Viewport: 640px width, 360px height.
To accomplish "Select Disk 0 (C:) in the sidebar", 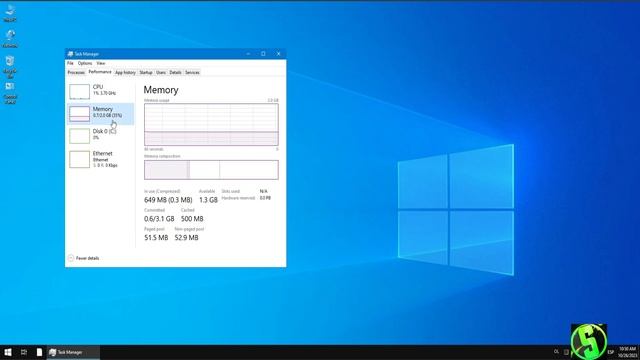I will [100, 136].
